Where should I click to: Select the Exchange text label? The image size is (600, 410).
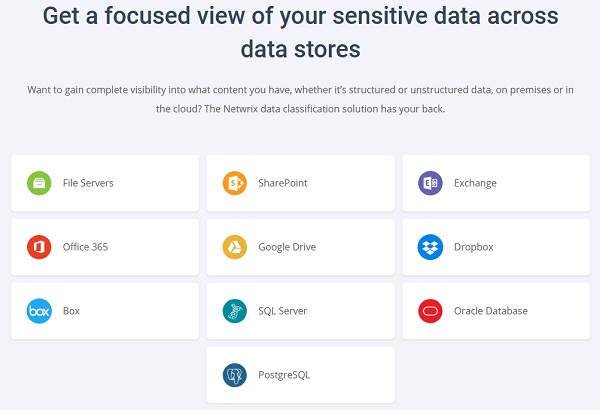click(x=475, y=183)
